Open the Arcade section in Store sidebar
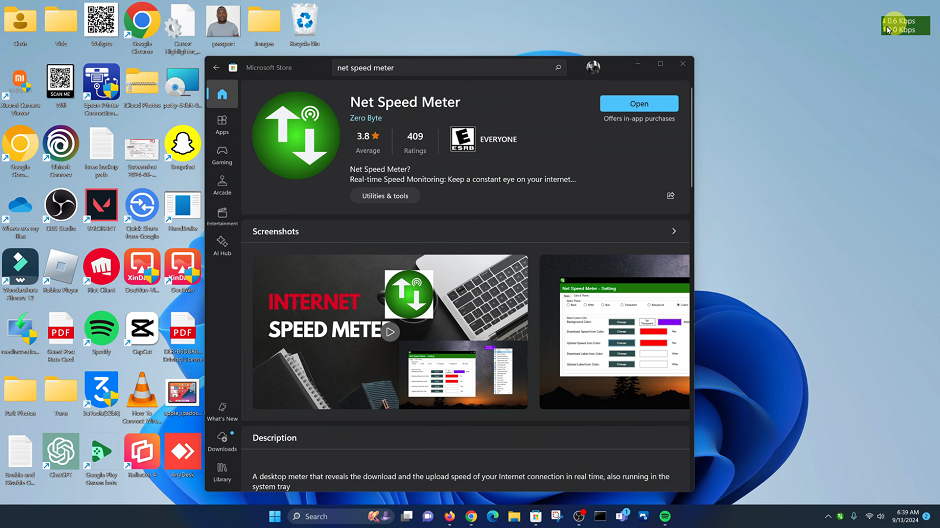 coord(222,185)
